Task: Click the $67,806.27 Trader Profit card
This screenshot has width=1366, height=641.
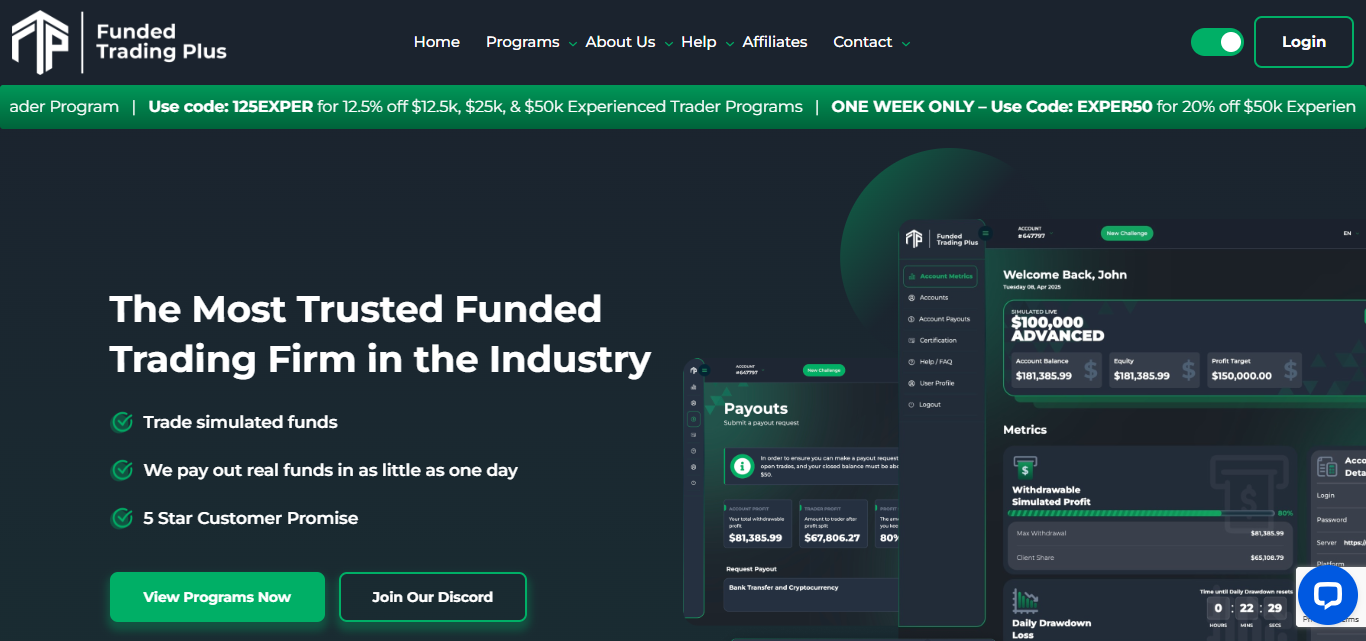Action: click(832, 524)
